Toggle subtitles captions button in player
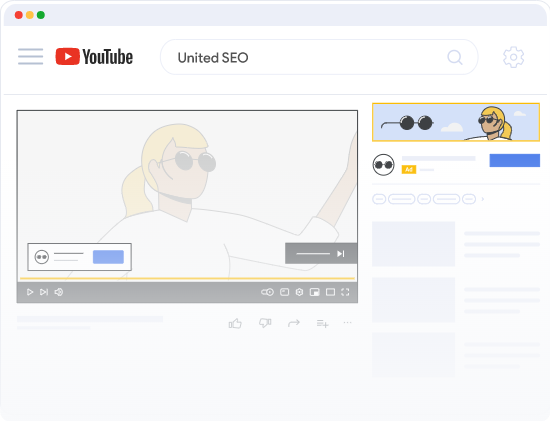 coord(284,292)
